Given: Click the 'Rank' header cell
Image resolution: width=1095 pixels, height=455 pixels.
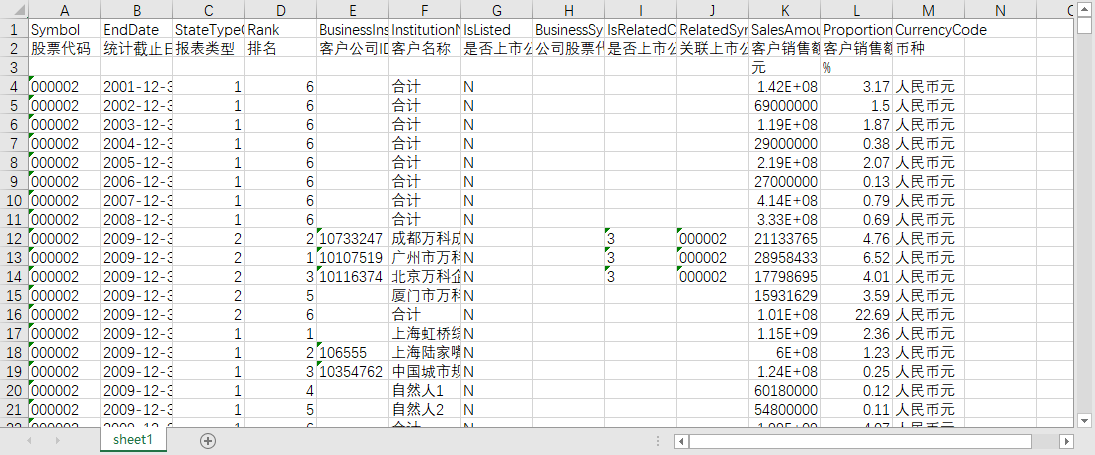Looking at the screenshot, I should point(281,30).
